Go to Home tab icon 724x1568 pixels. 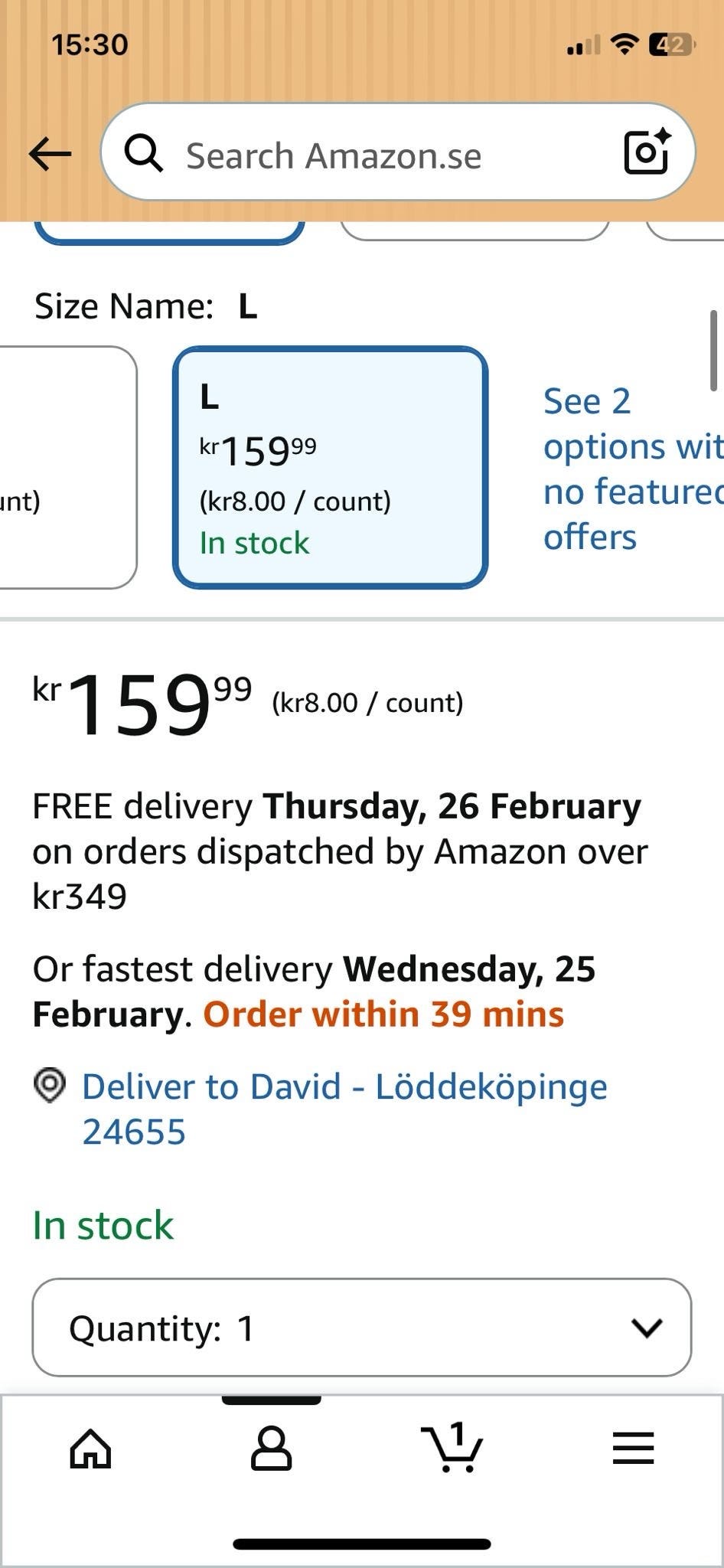tap(90, 1449)
